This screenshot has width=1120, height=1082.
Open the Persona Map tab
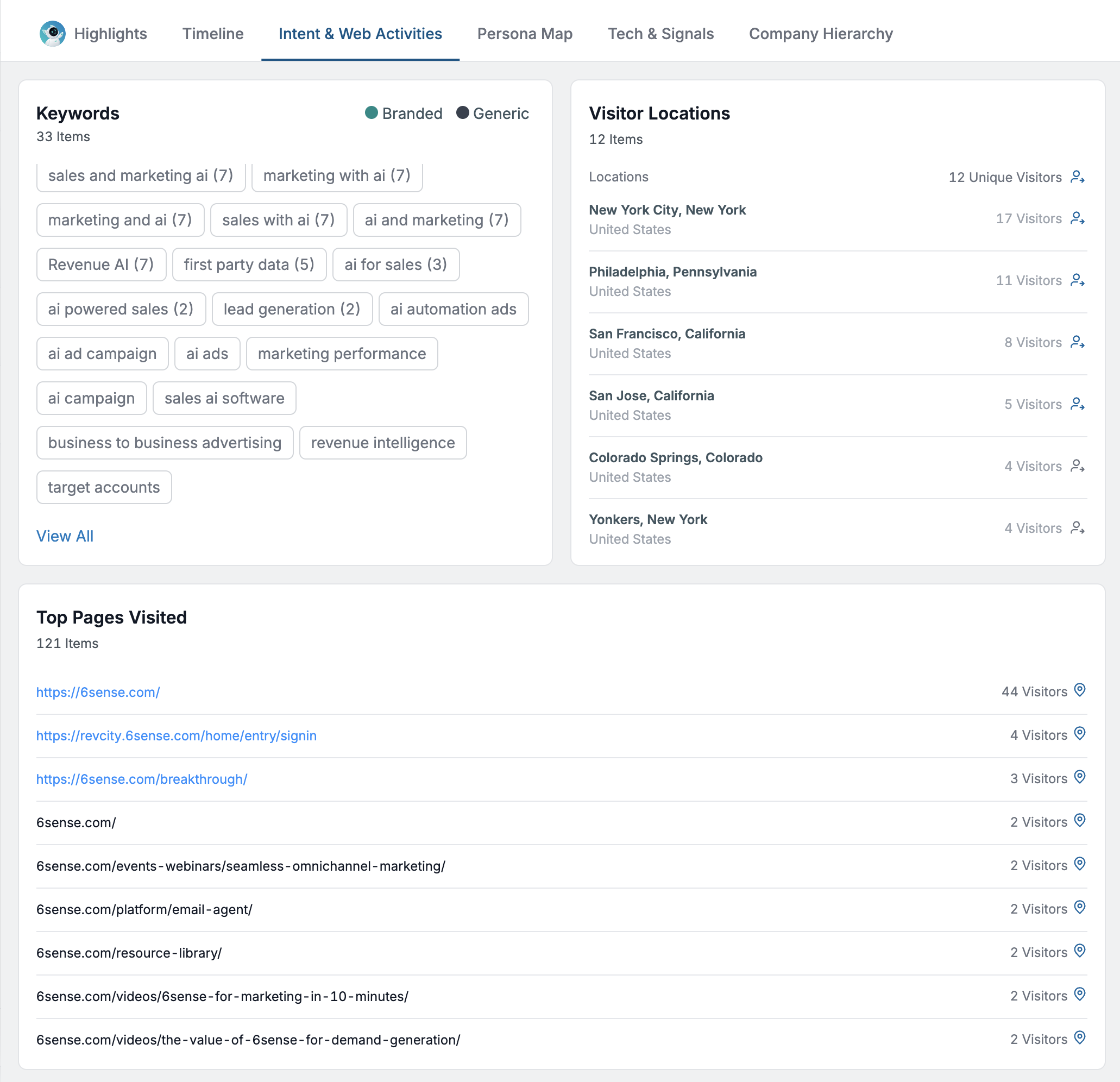525,34
